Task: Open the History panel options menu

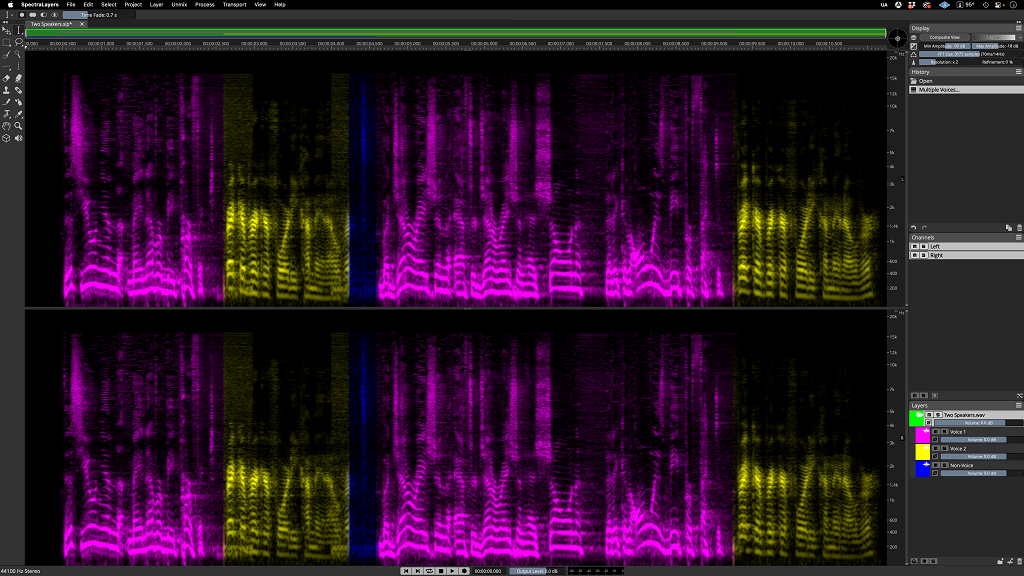Action: (x=1018, y=72)
